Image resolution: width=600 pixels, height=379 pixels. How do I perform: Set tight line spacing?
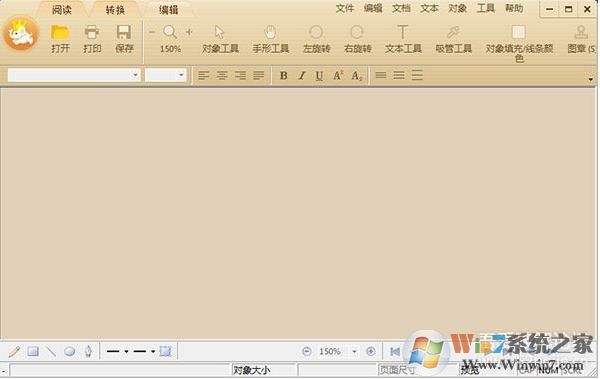(380, 75)
